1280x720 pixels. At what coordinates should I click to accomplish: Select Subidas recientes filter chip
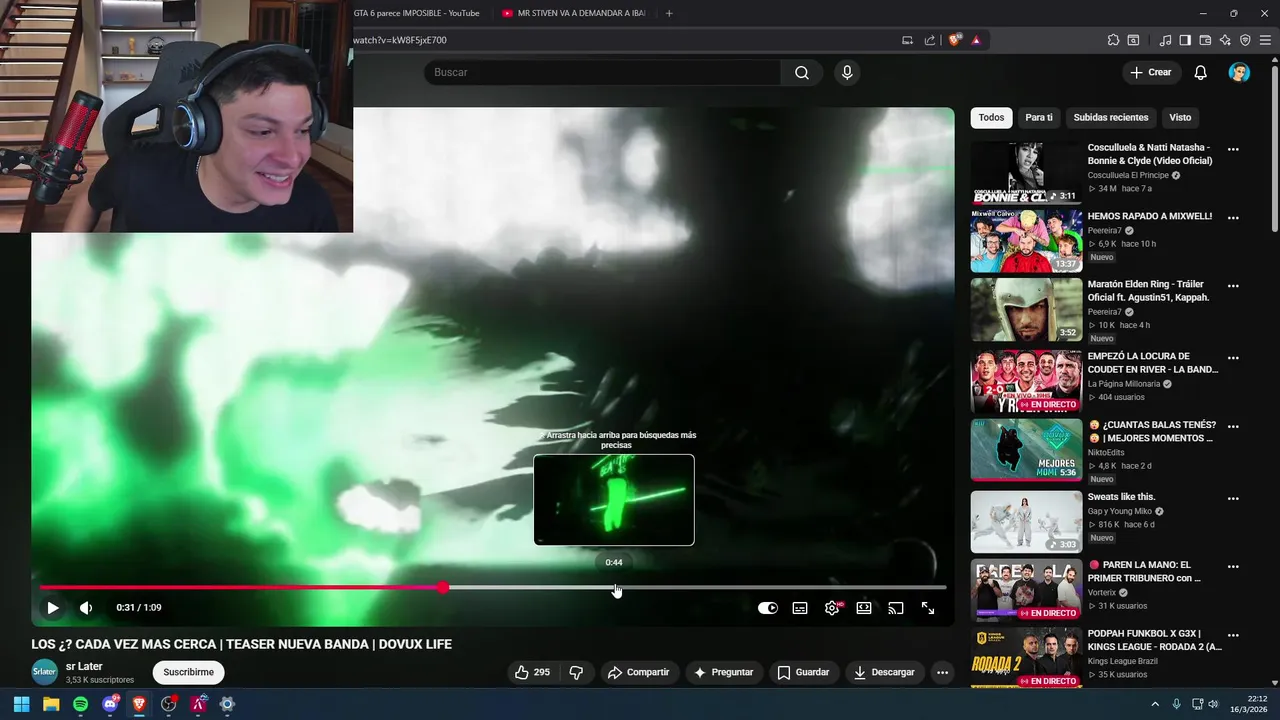(1110, 118)
